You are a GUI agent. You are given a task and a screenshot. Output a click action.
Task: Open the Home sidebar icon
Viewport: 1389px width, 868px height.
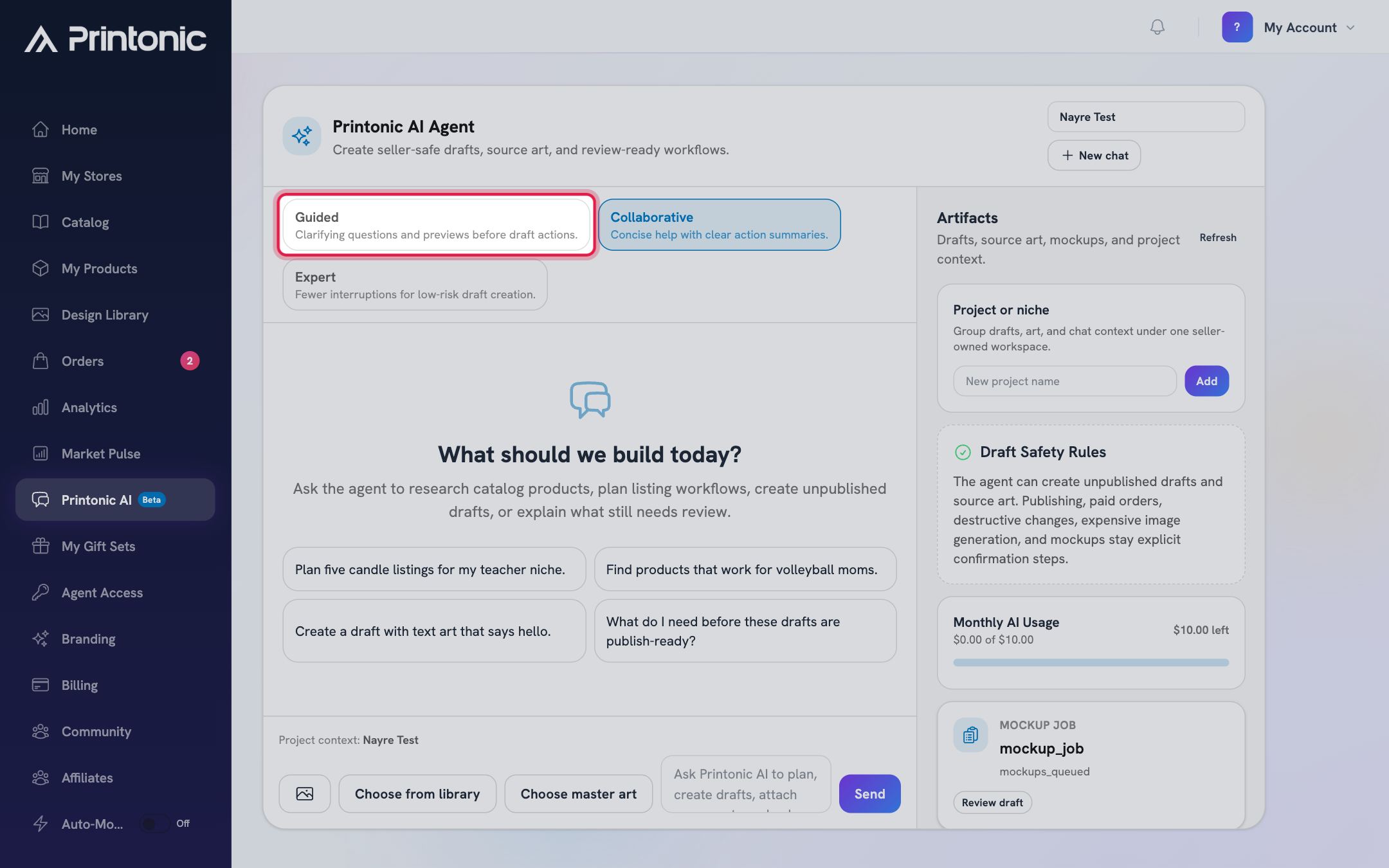41,129
